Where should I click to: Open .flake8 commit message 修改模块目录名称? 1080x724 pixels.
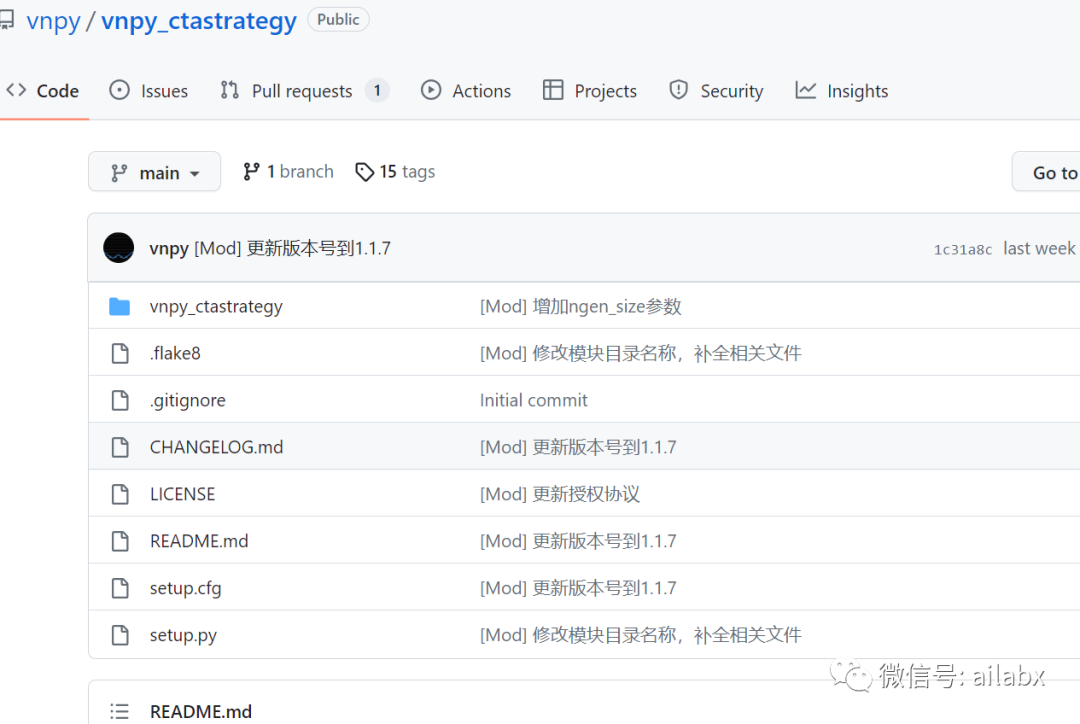(x=641, y=353)
